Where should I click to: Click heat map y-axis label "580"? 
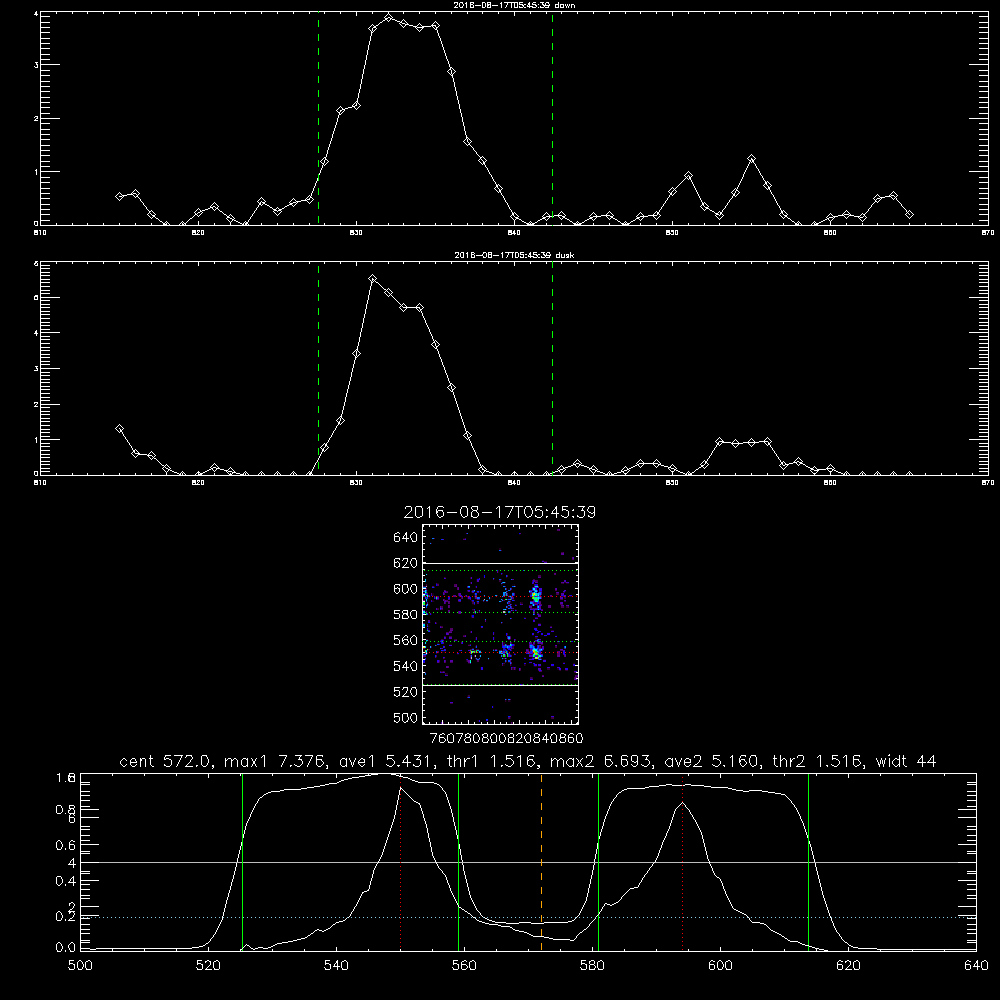coord(406,614)
